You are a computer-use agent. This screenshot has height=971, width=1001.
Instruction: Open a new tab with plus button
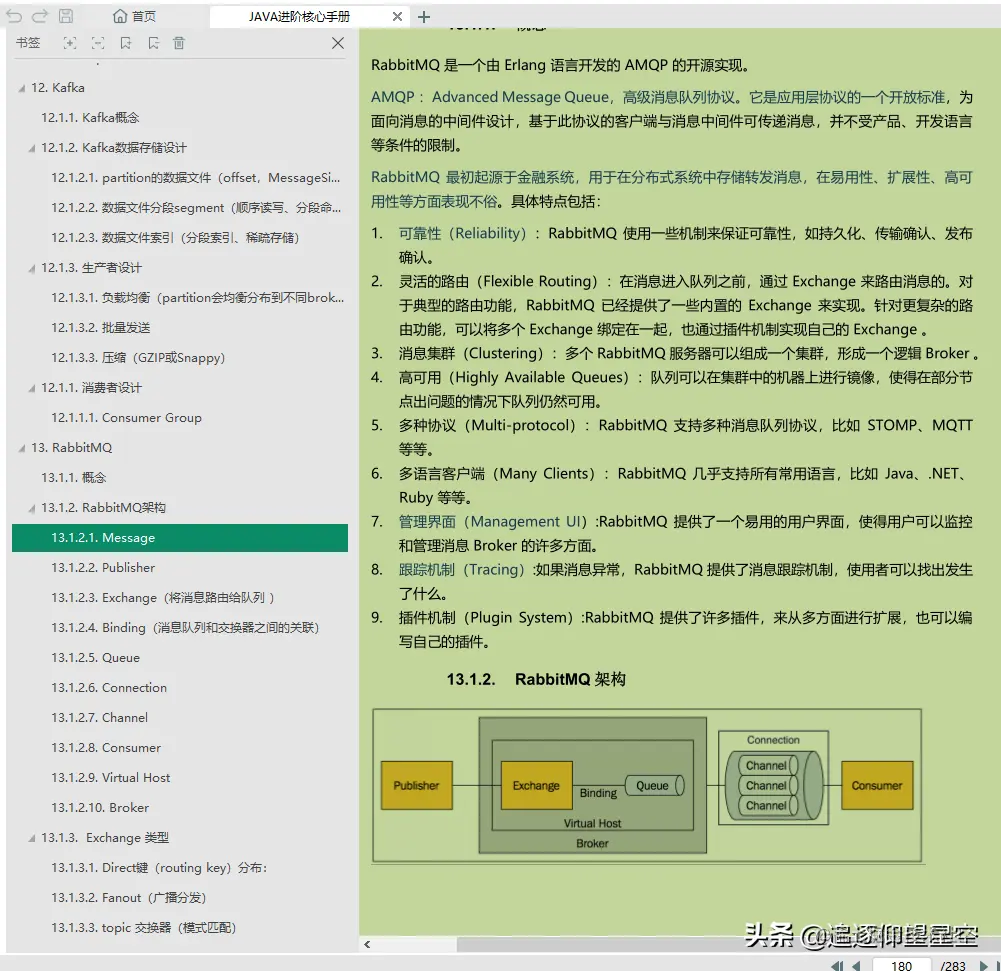pos(424,17)
